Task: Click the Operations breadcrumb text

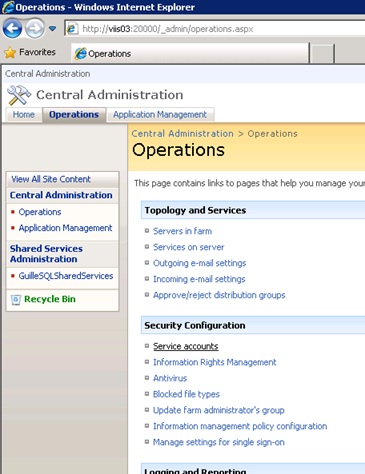Action: (x=272, y=134)
